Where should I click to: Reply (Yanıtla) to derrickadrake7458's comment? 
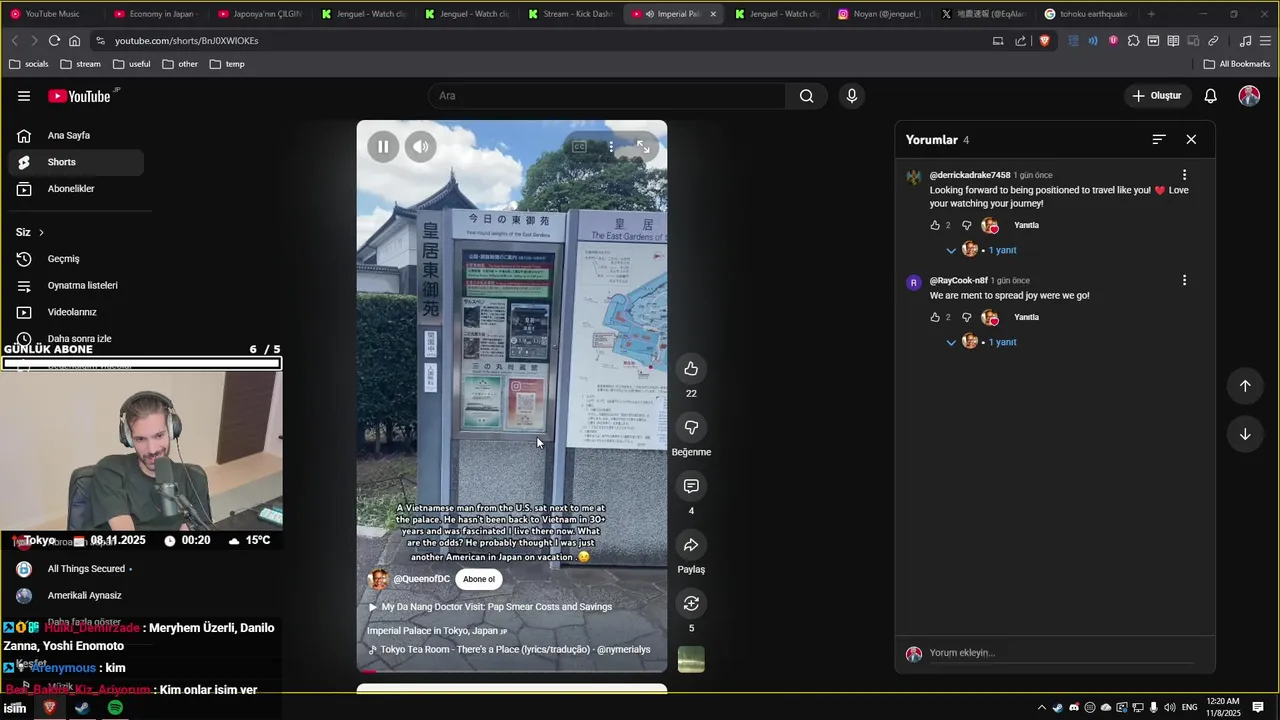1026,226
